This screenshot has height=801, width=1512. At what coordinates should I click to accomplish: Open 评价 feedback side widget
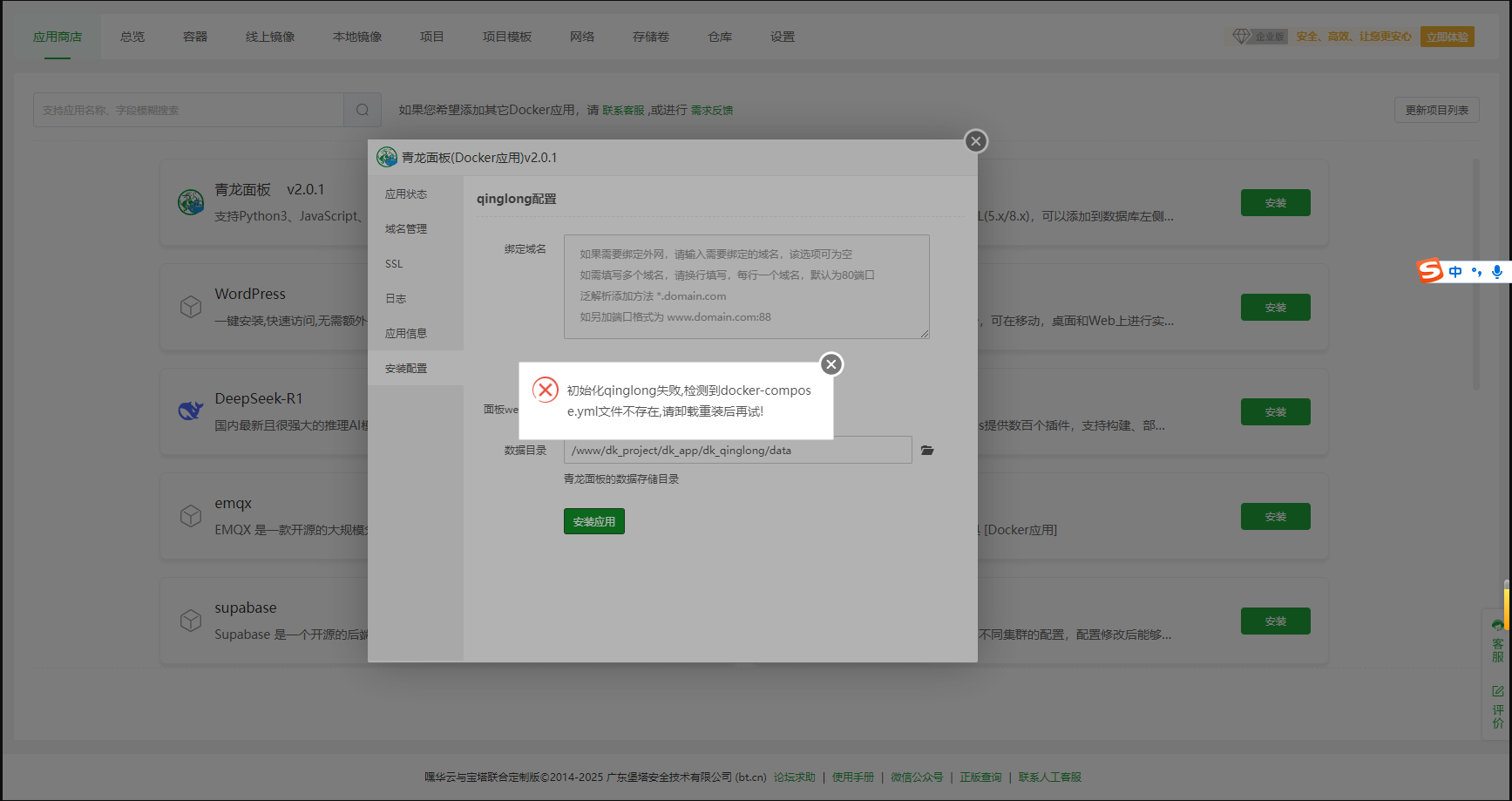pos(1498,707)
